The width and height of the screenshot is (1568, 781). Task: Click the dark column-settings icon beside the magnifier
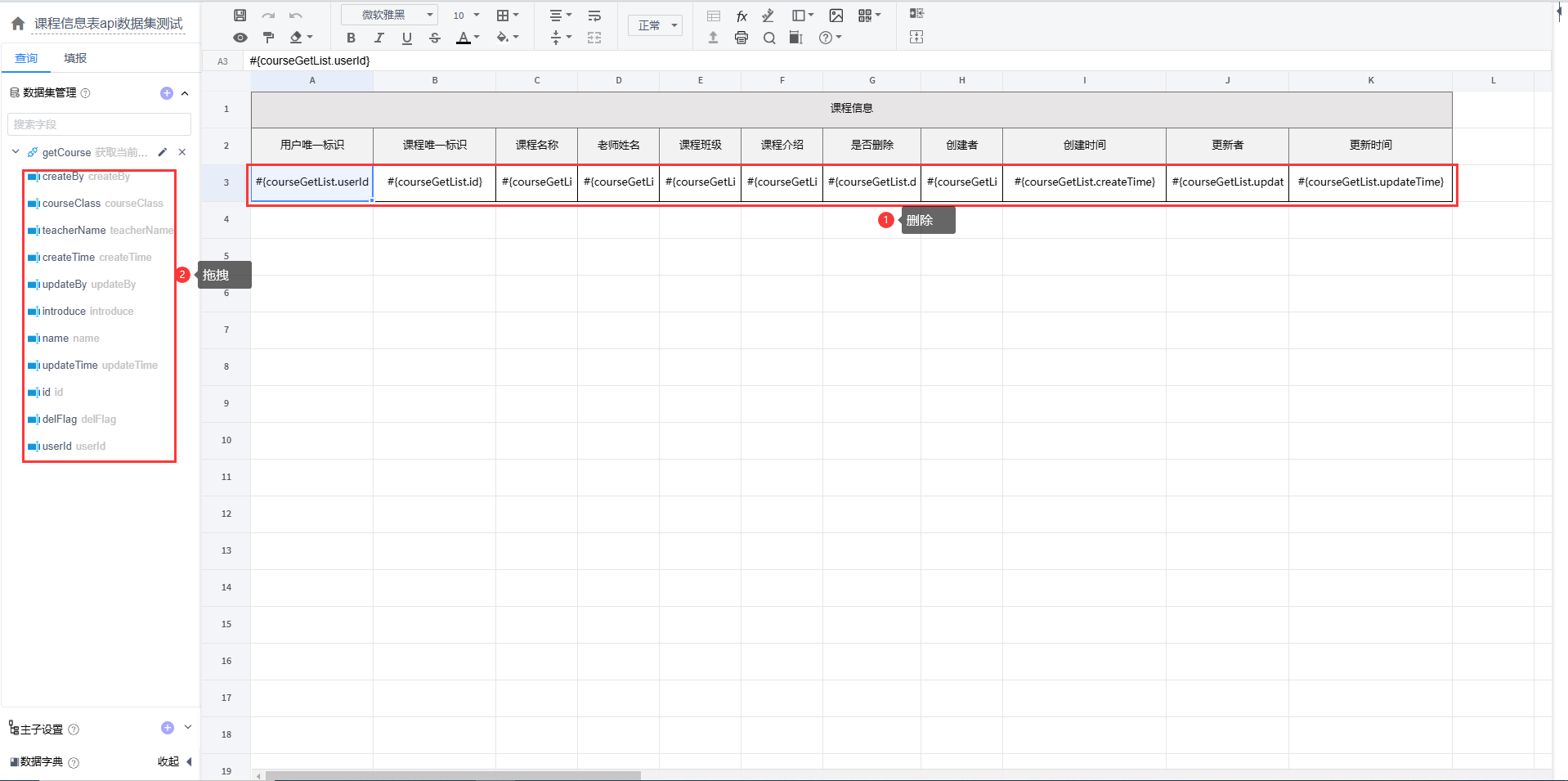pyautogui.click(x=796, y=38)
